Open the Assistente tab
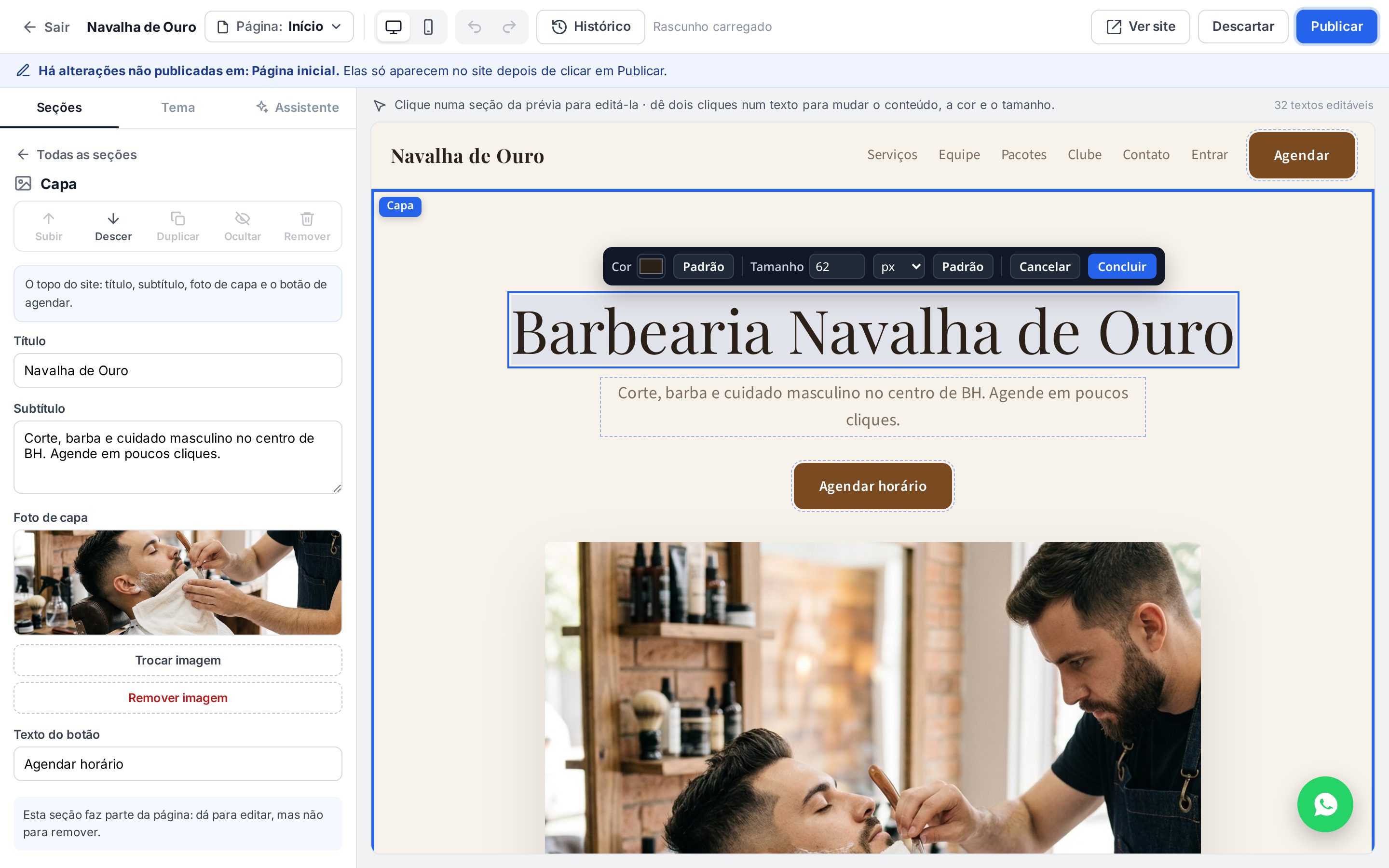Image resolution: width=1389 pixels, height=868 pixels. click(297, 108)
